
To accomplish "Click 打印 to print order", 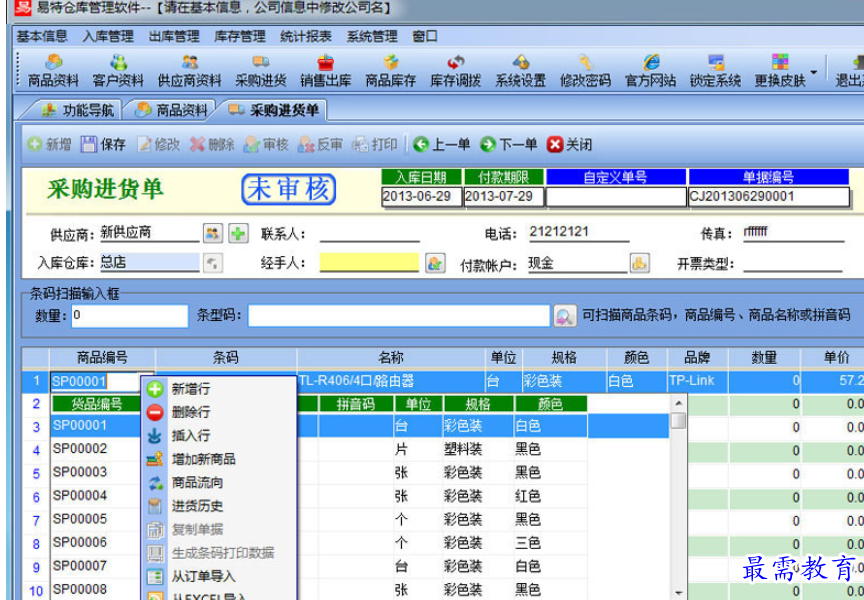I will coord(375,144).
